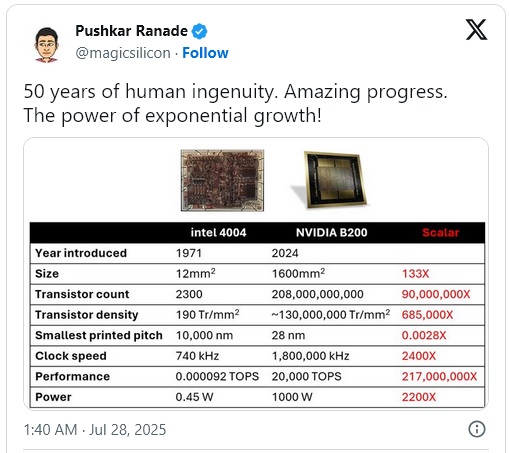
Task: Click the 217,000,000X performance scalar value
Action: tap(439, 376)
